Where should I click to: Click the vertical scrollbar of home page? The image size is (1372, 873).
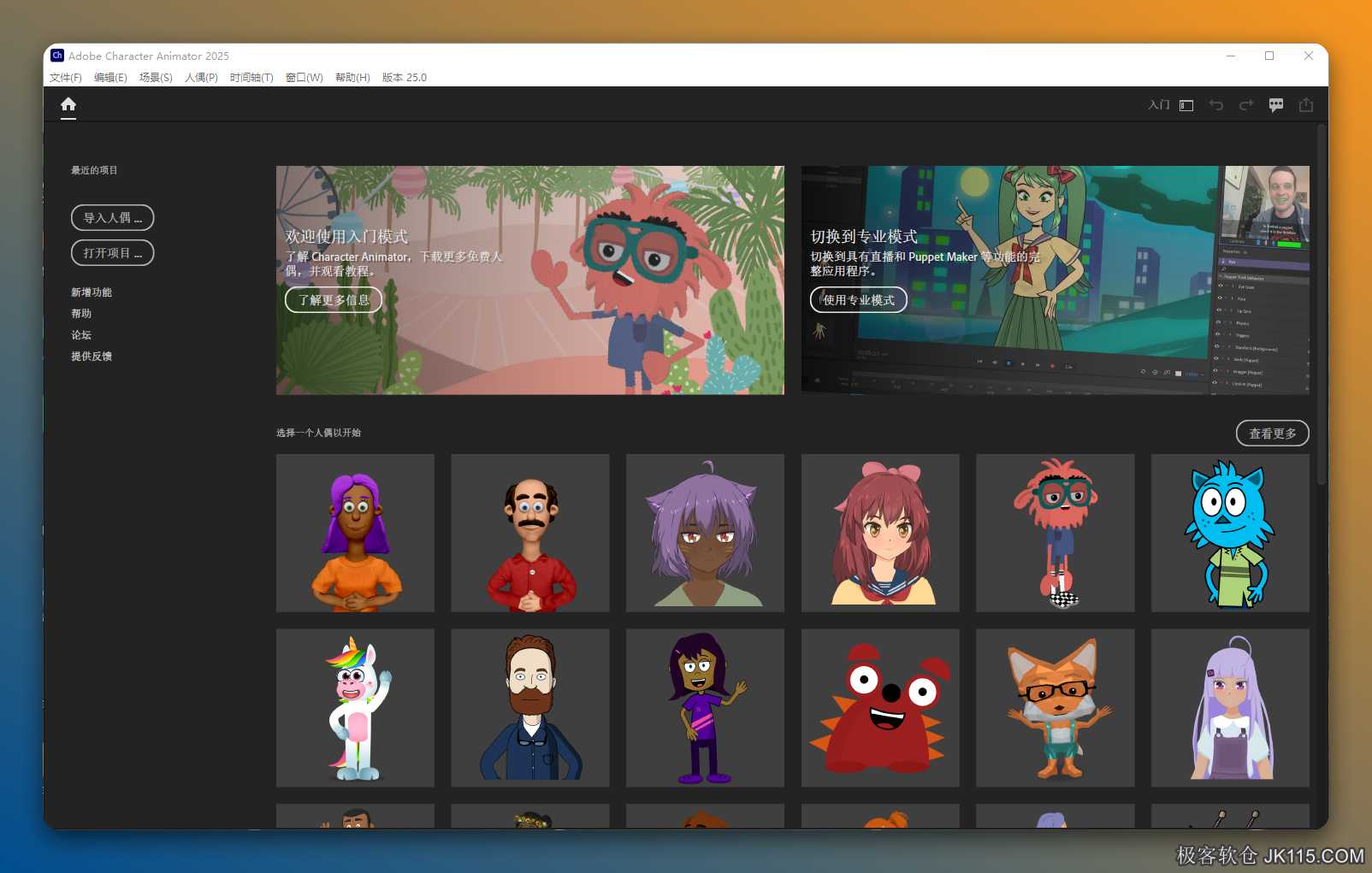point(1322,306)
